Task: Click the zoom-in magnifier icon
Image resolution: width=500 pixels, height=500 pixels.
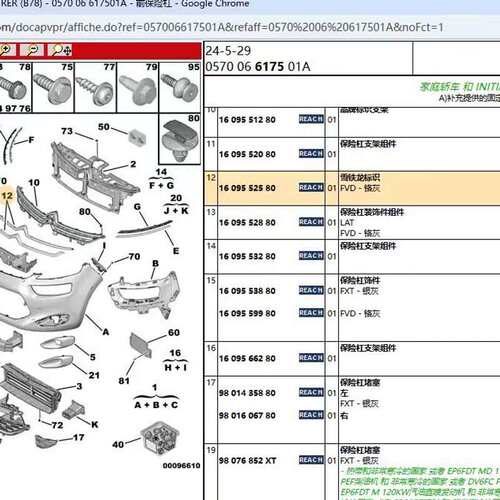Action: click(7, 50)
